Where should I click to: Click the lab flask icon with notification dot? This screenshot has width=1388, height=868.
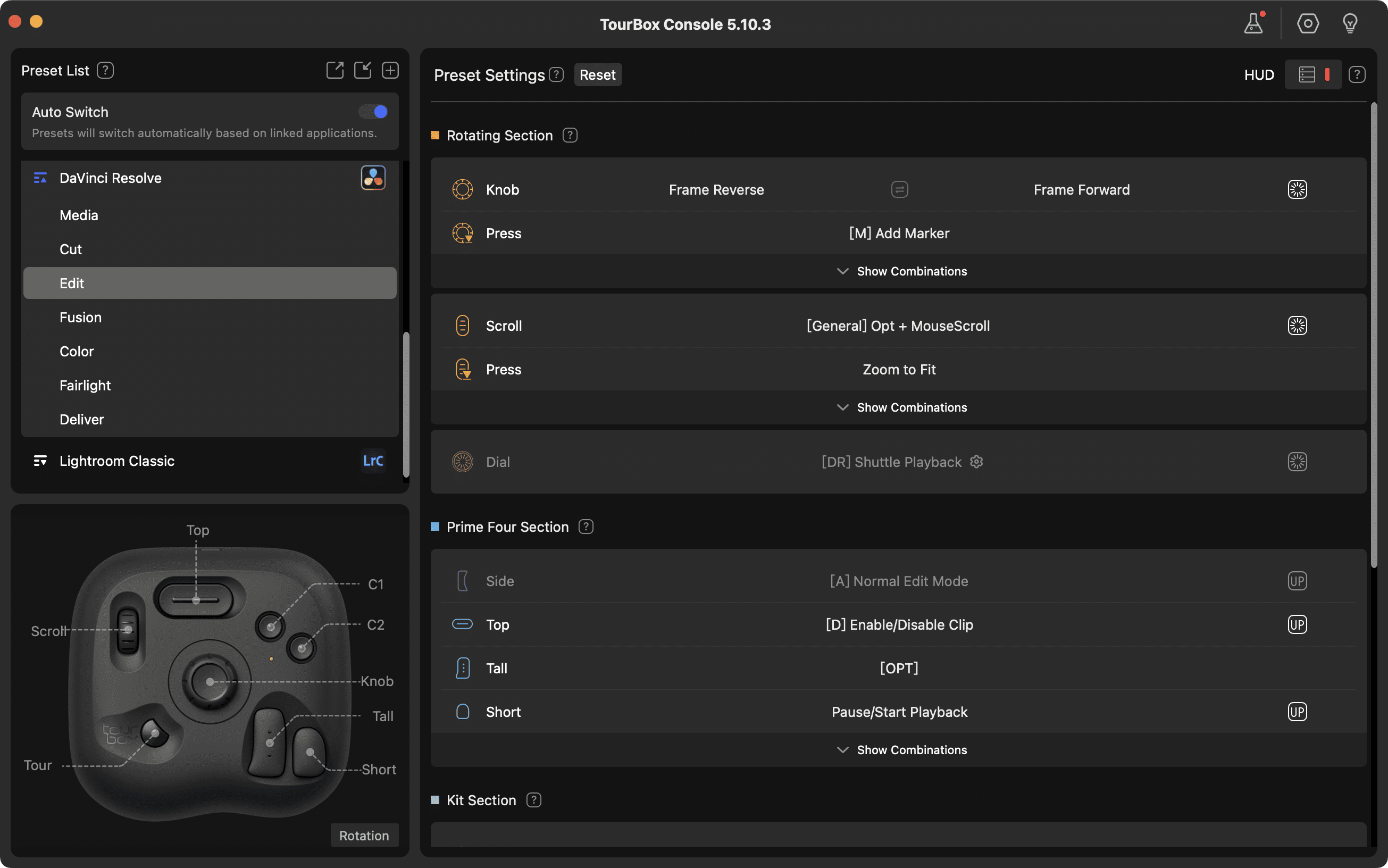[1253, 23]
